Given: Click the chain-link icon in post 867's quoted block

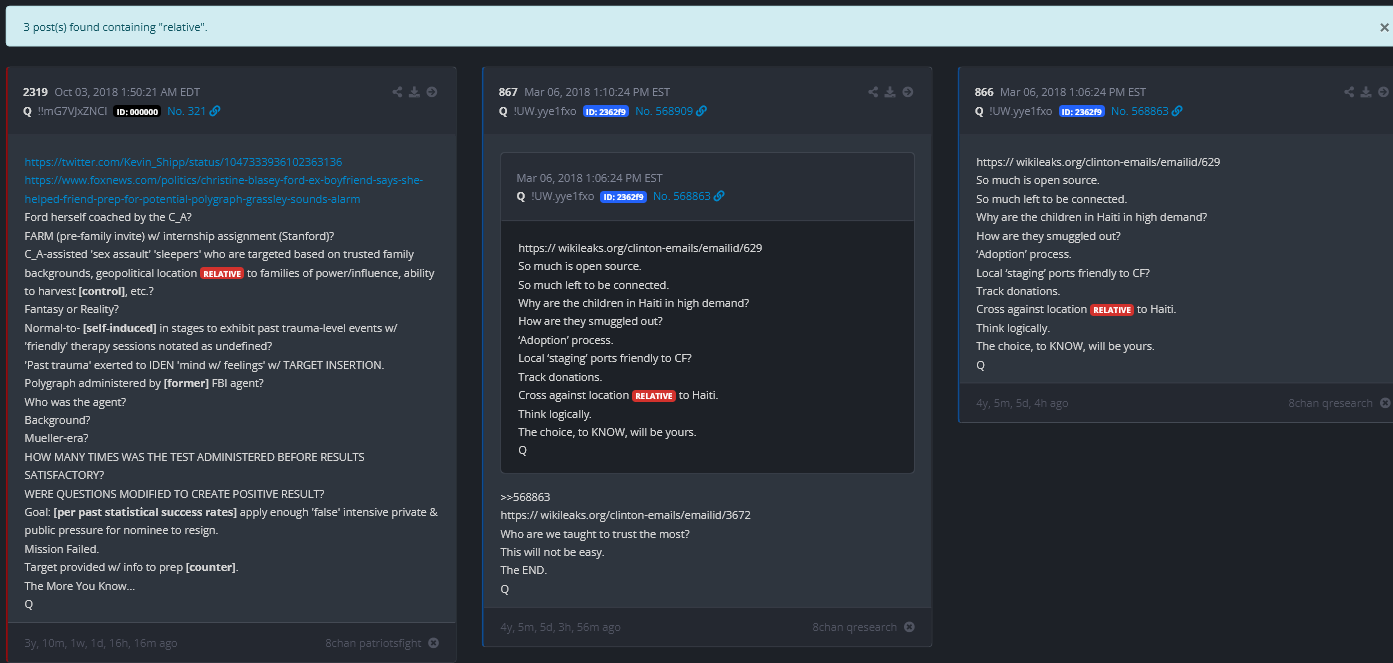Looking at the screenshot, I should pyautogui.click(x=719, y=196).
